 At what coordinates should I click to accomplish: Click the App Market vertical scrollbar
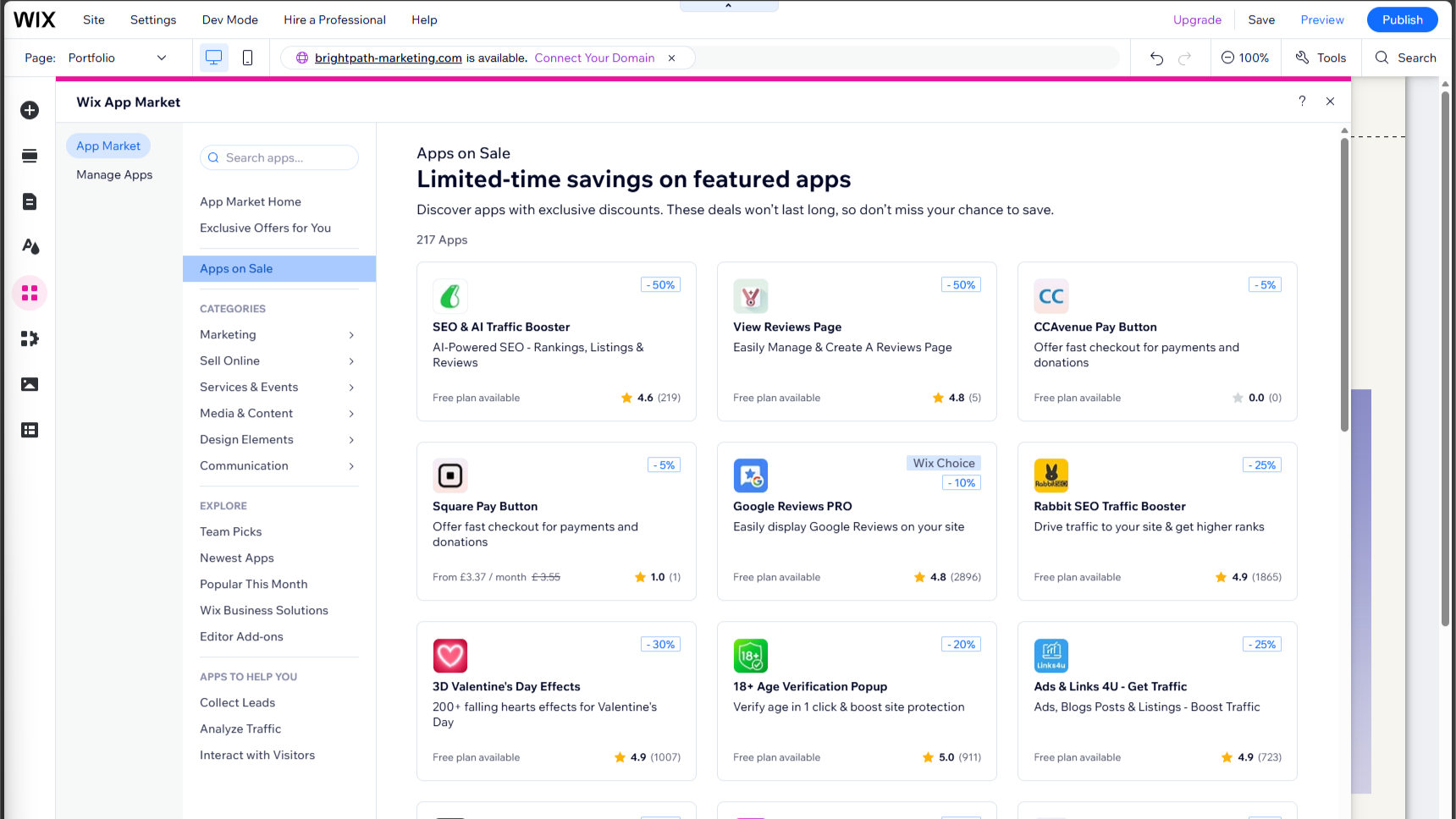[x=1344, y=283]
